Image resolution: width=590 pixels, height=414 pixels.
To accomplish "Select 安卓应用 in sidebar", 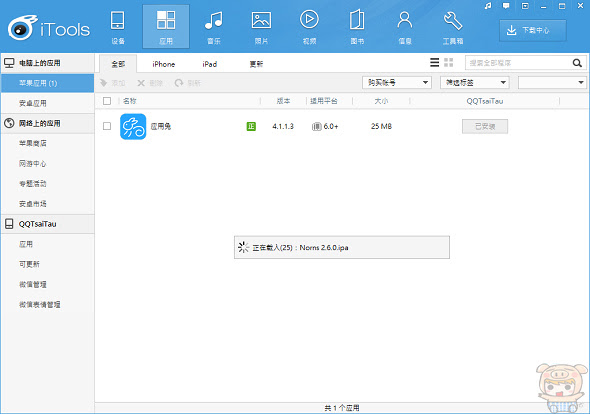I will [47, 103].
